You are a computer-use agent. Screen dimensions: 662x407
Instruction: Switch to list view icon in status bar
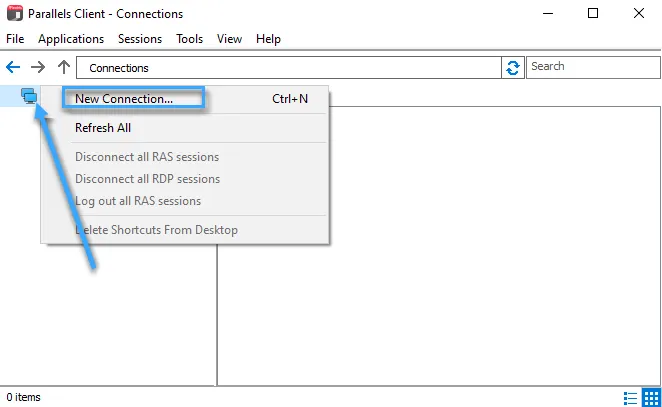click(x=630, y=398)
